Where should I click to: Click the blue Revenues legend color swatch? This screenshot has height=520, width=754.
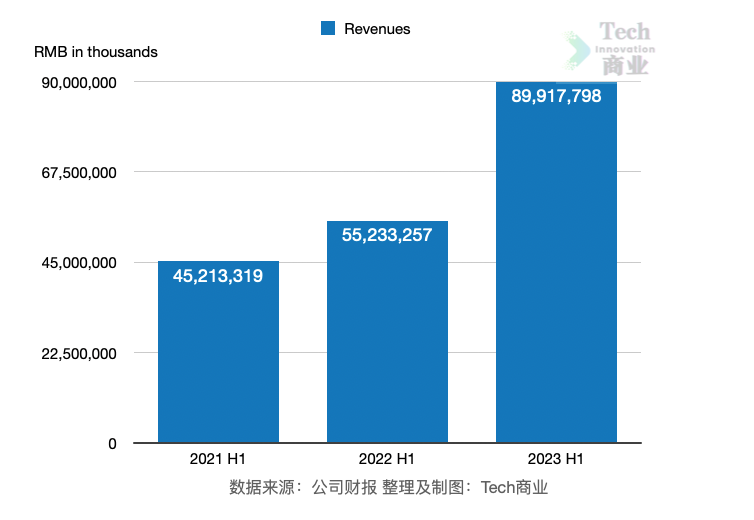[x=328, y=29]
